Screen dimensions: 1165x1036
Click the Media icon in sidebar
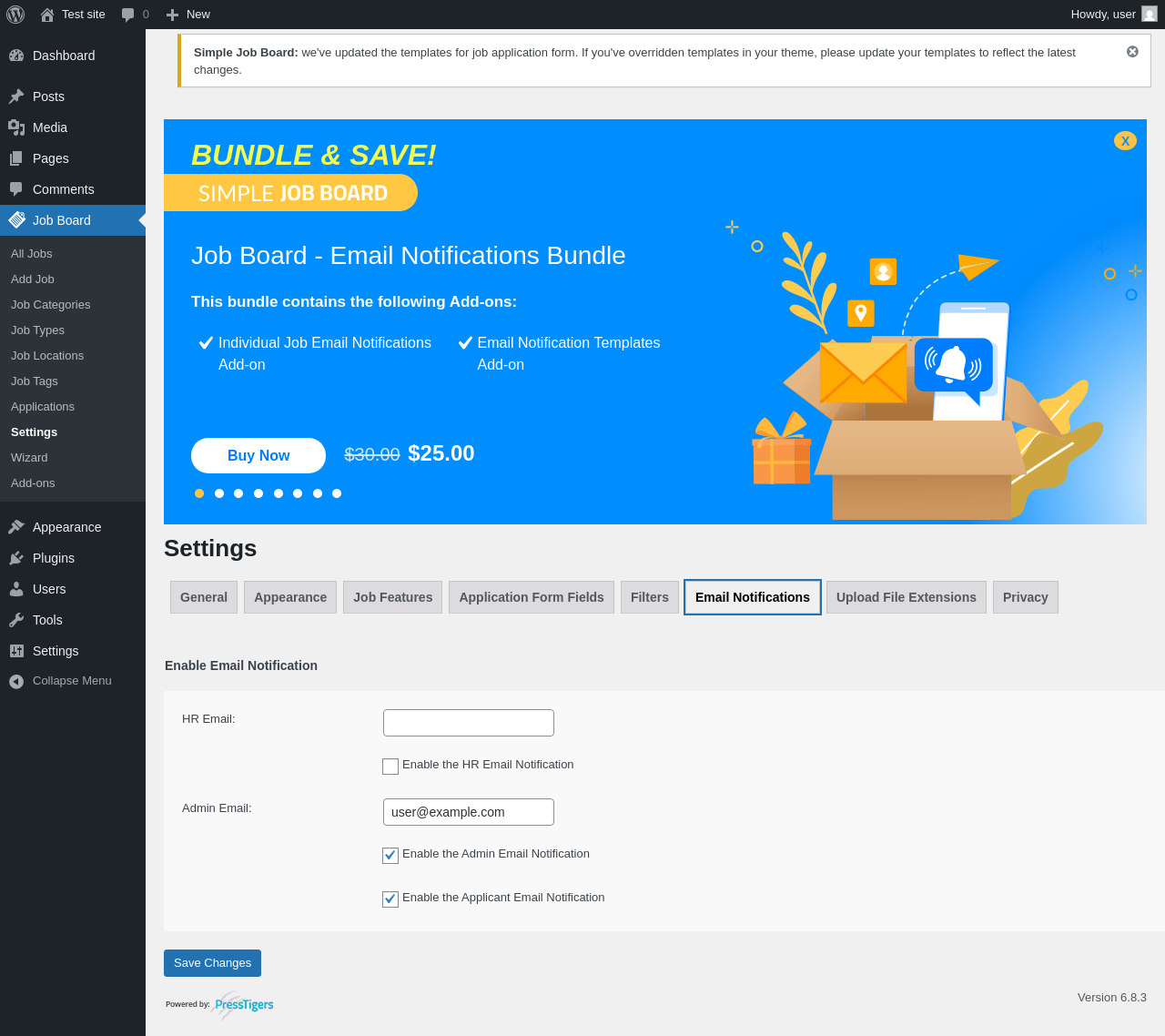(x=16, y=127)
